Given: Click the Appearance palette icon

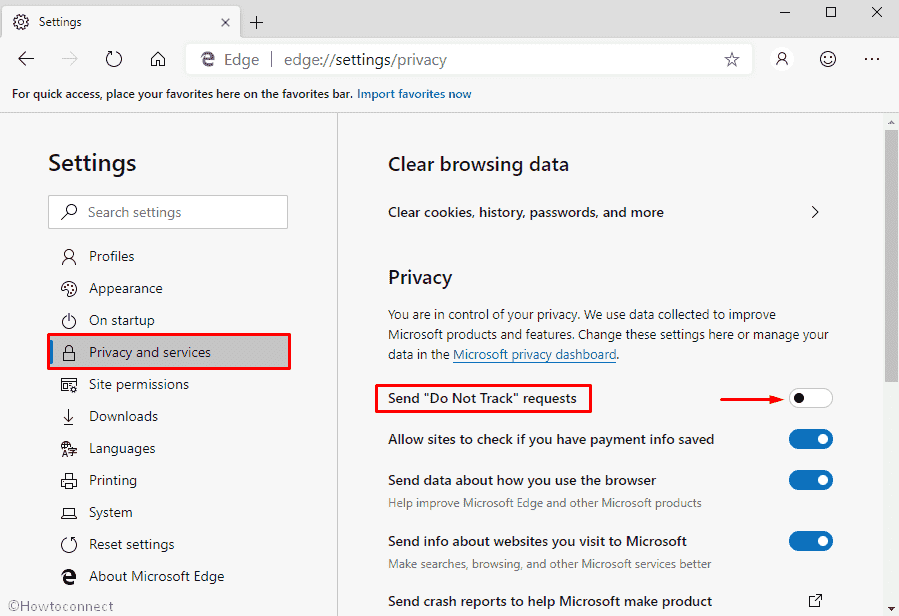Looking at the screenshot, I should [x=69, y=288].
